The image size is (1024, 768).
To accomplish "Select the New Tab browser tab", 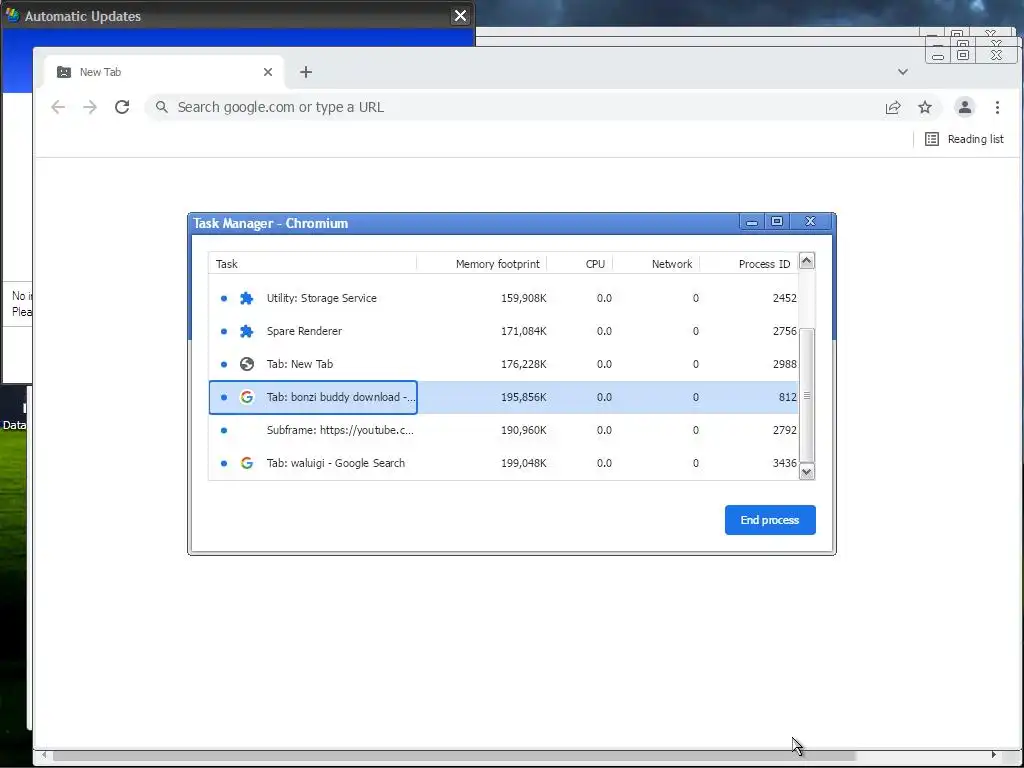I will (164, 72).
